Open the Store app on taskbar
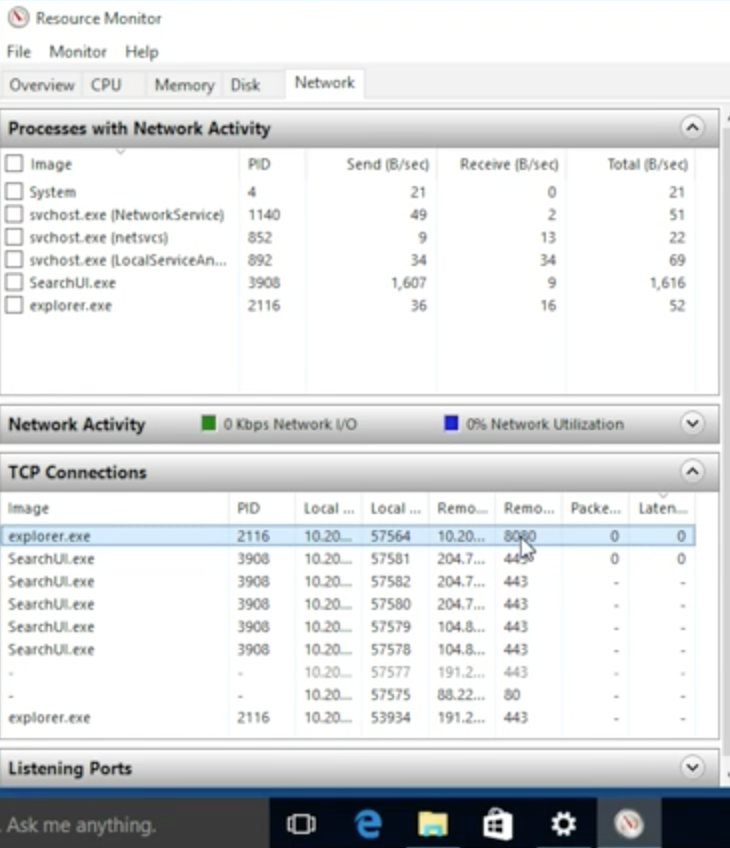 point(498,824)
